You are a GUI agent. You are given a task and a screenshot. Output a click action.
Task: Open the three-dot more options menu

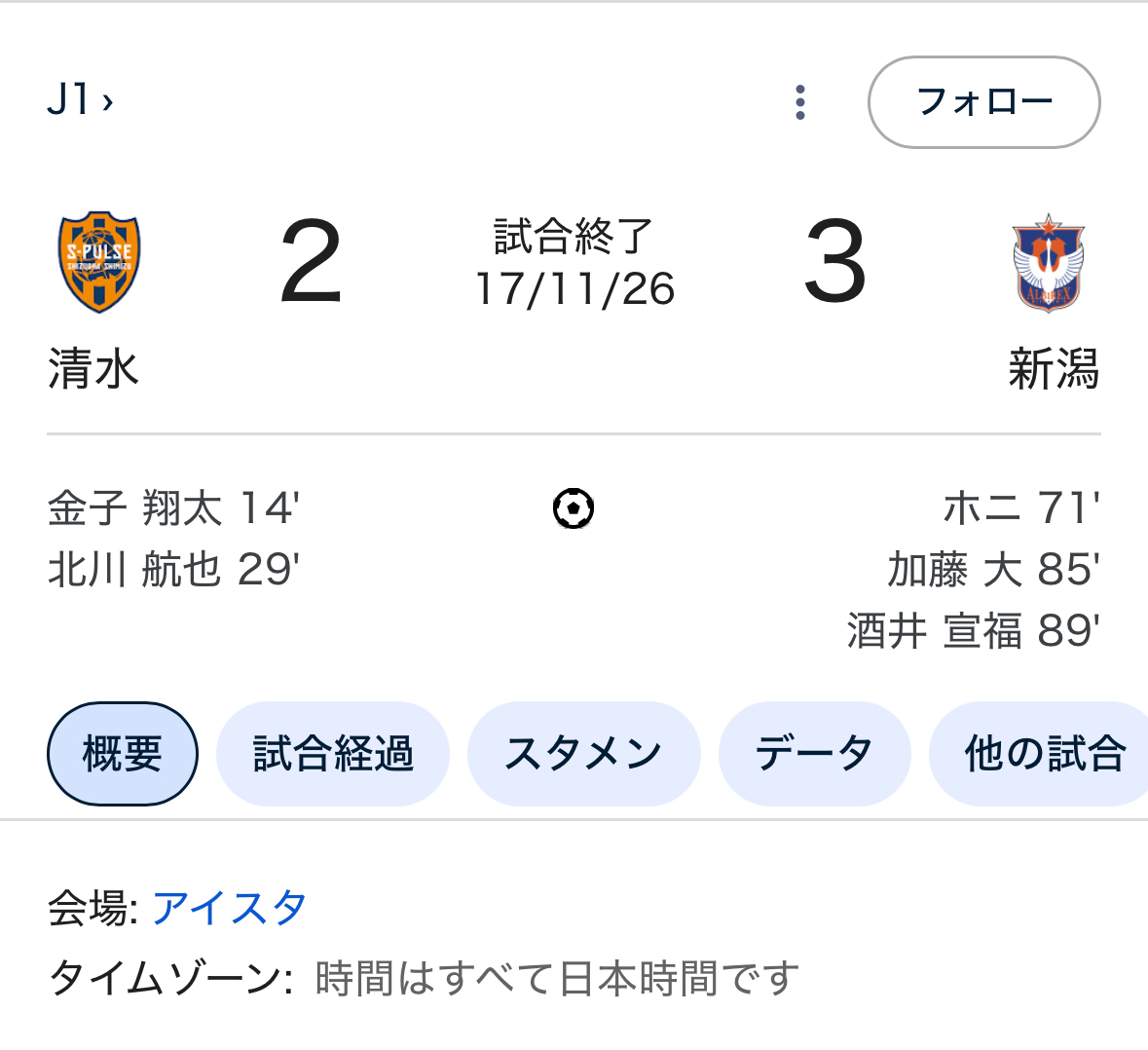click(x=800, y=101)
